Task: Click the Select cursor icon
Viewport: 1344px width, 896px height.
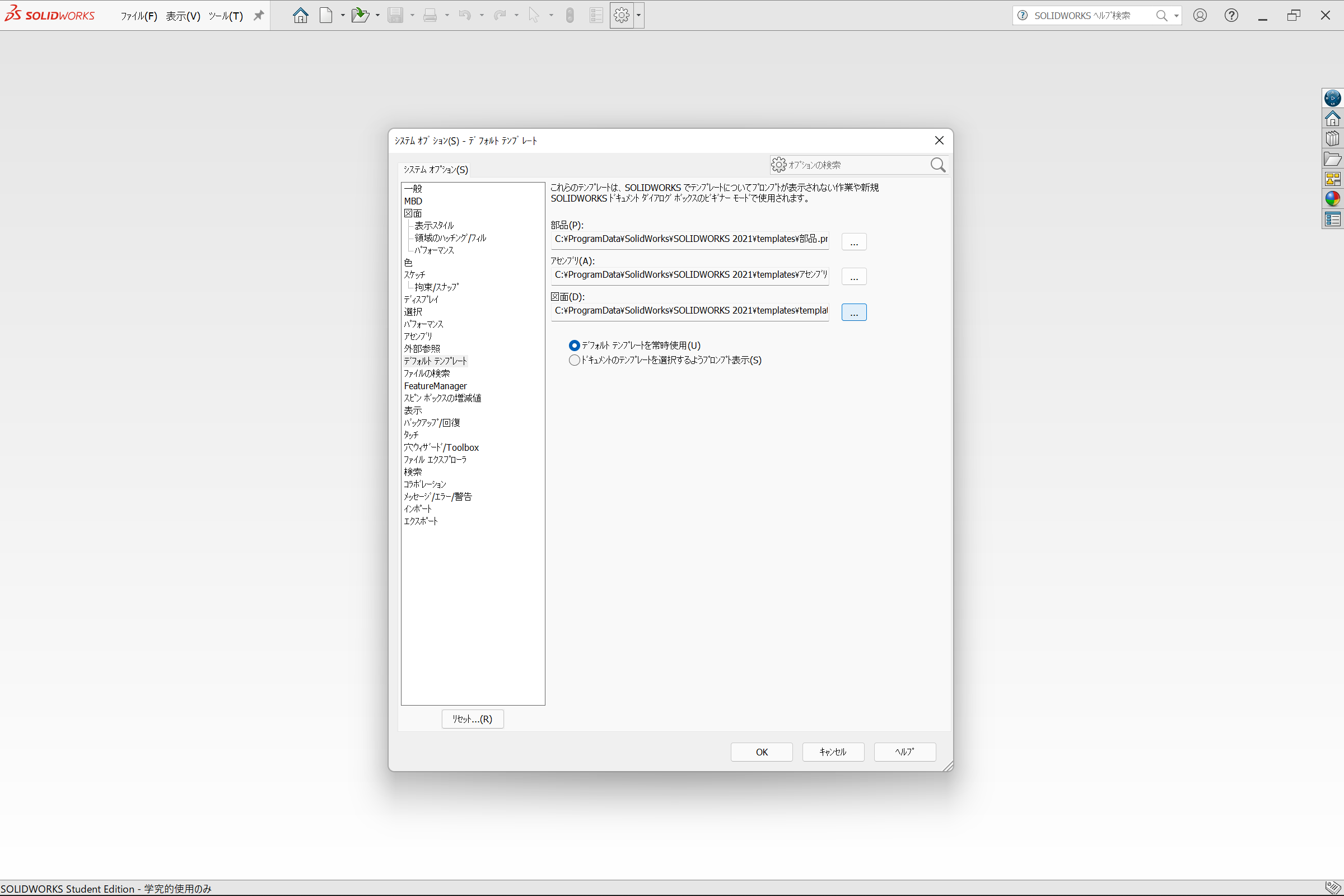Action: click(534, 16)
